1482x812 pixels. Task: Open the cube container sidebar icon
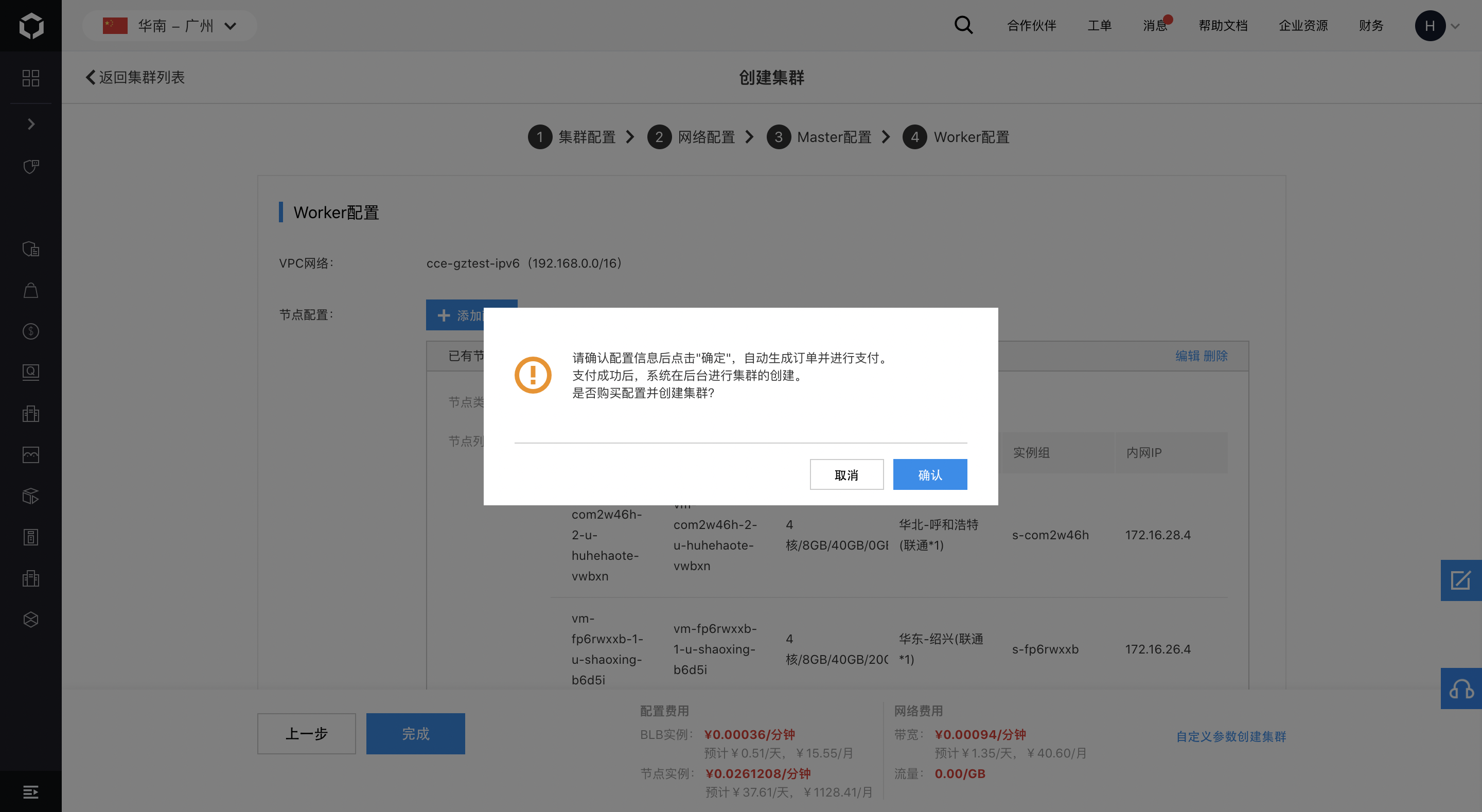(x=31, y=496)
